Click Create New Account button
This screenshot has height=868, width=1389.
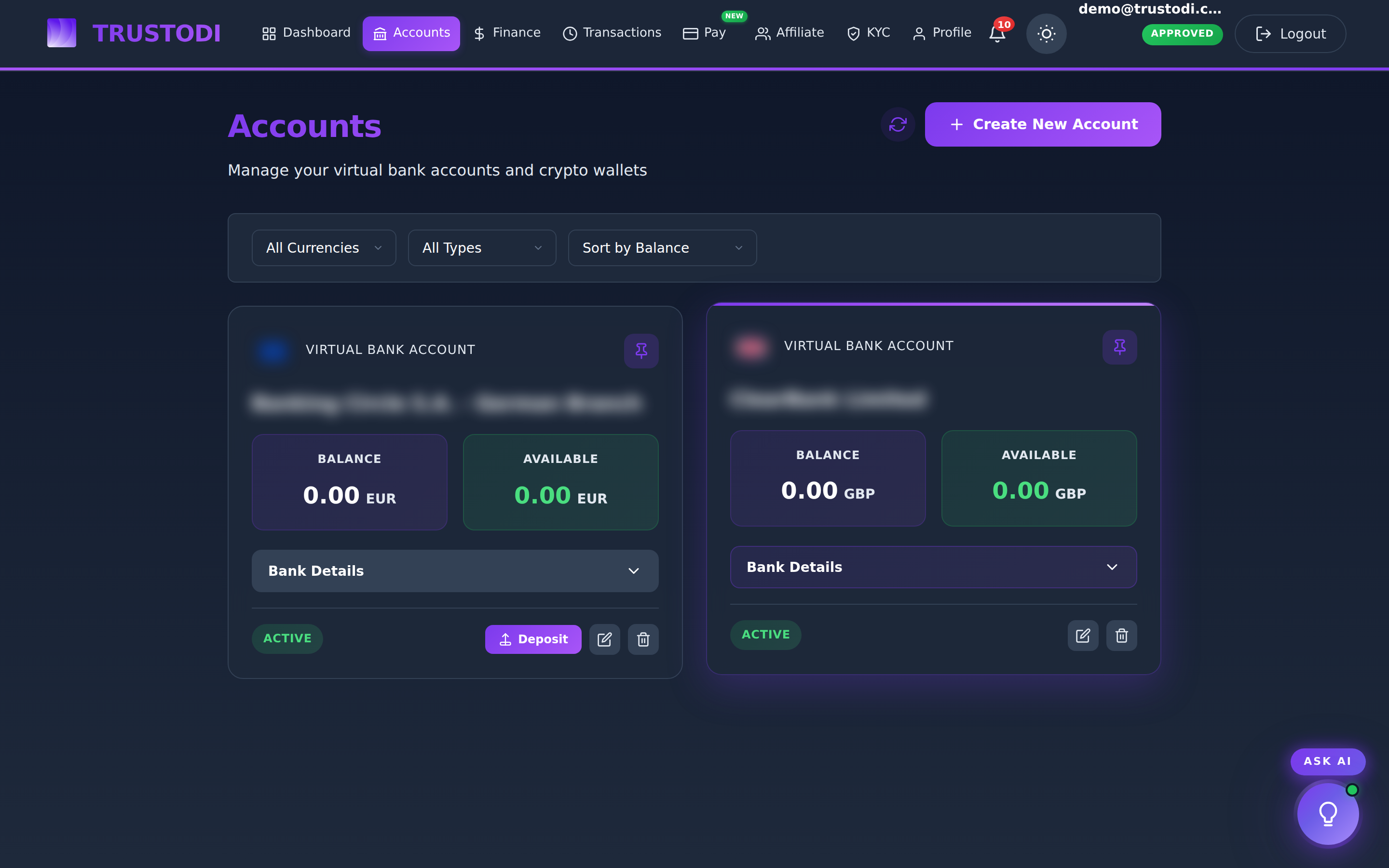click(x=1043, y=124)
